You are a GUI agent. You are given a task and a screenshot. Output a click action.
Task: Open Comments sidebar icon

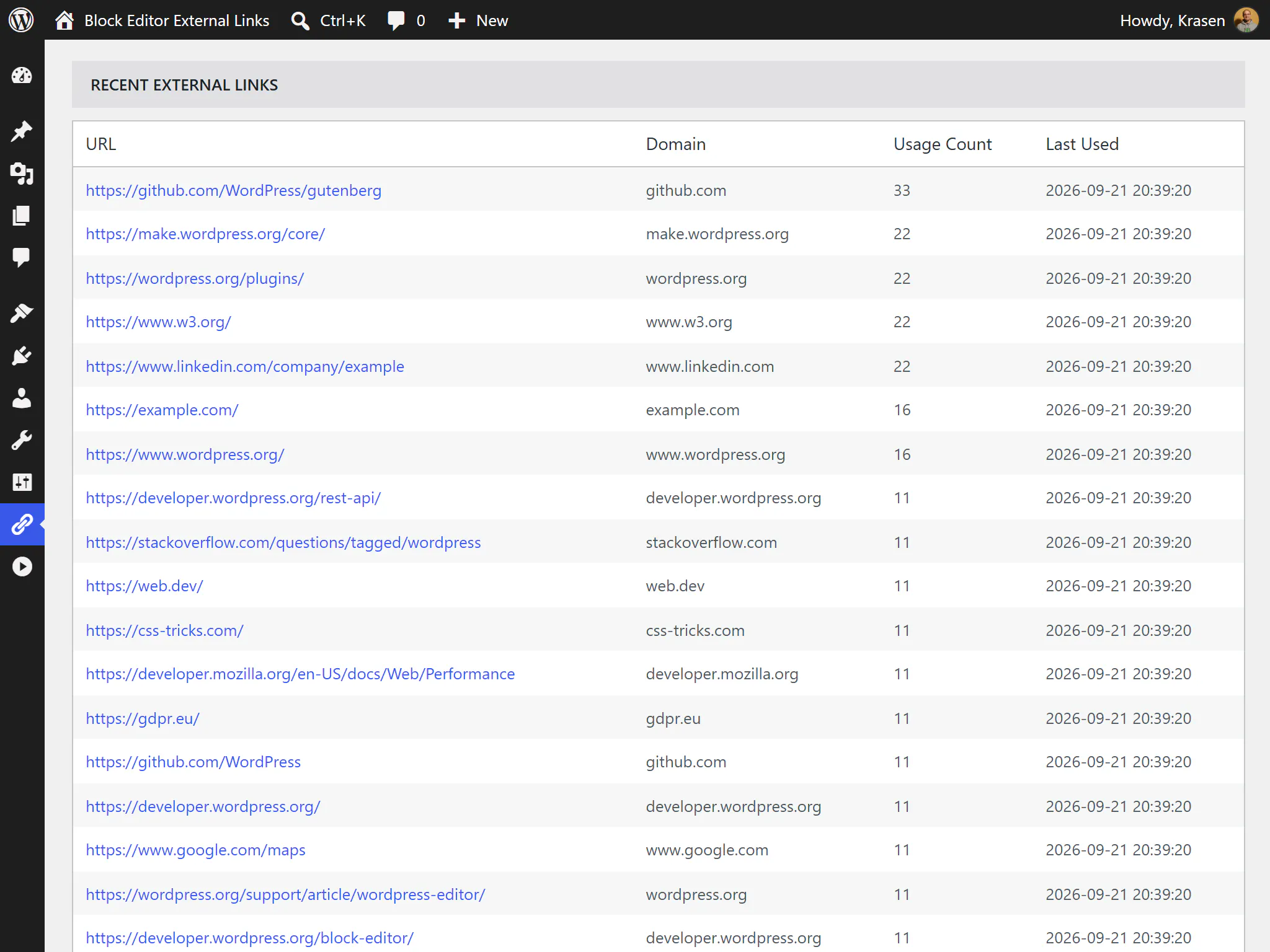pyautogui.click(x=22, y=257)
